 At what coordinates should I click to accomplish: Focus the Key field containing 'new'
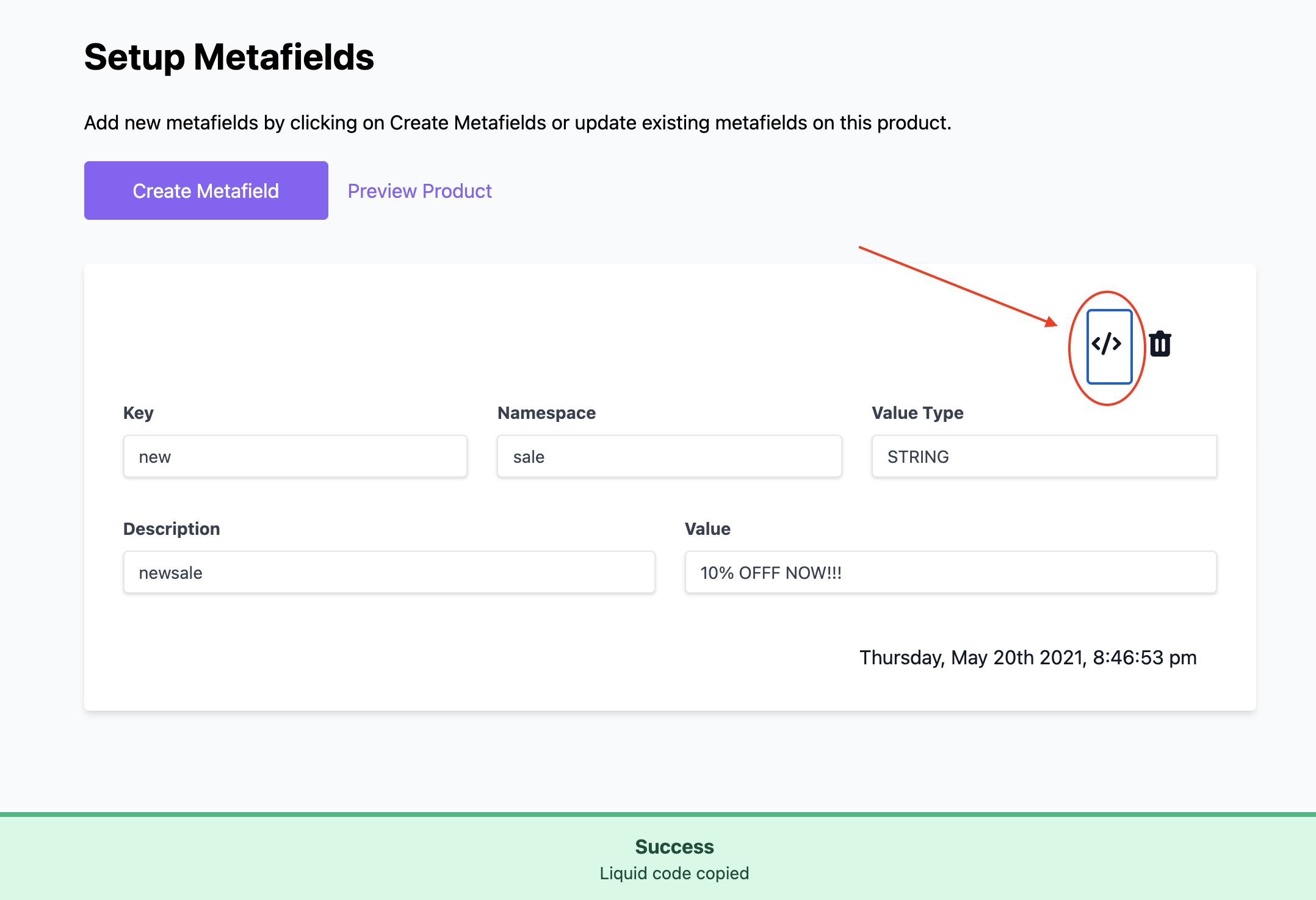pyautogui.click(x=295, y=457)
